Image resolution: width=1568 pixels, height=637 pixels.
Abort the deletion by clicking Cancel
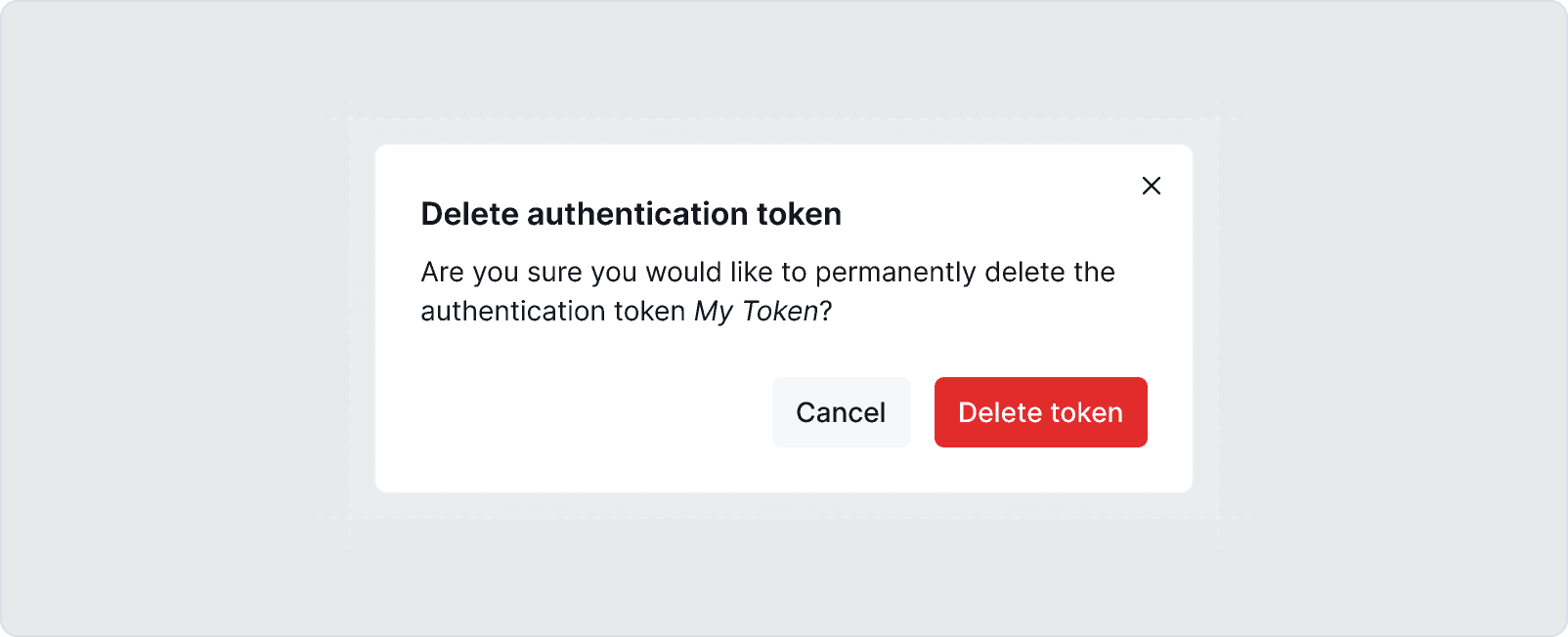tap(841, 411)
